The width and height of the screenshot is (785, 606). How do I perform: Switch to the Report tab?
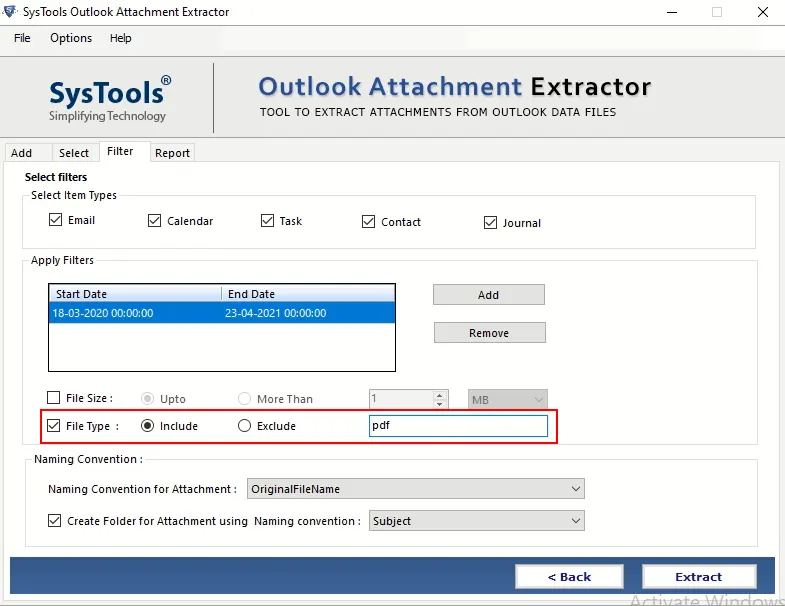[x=172, y=153]
